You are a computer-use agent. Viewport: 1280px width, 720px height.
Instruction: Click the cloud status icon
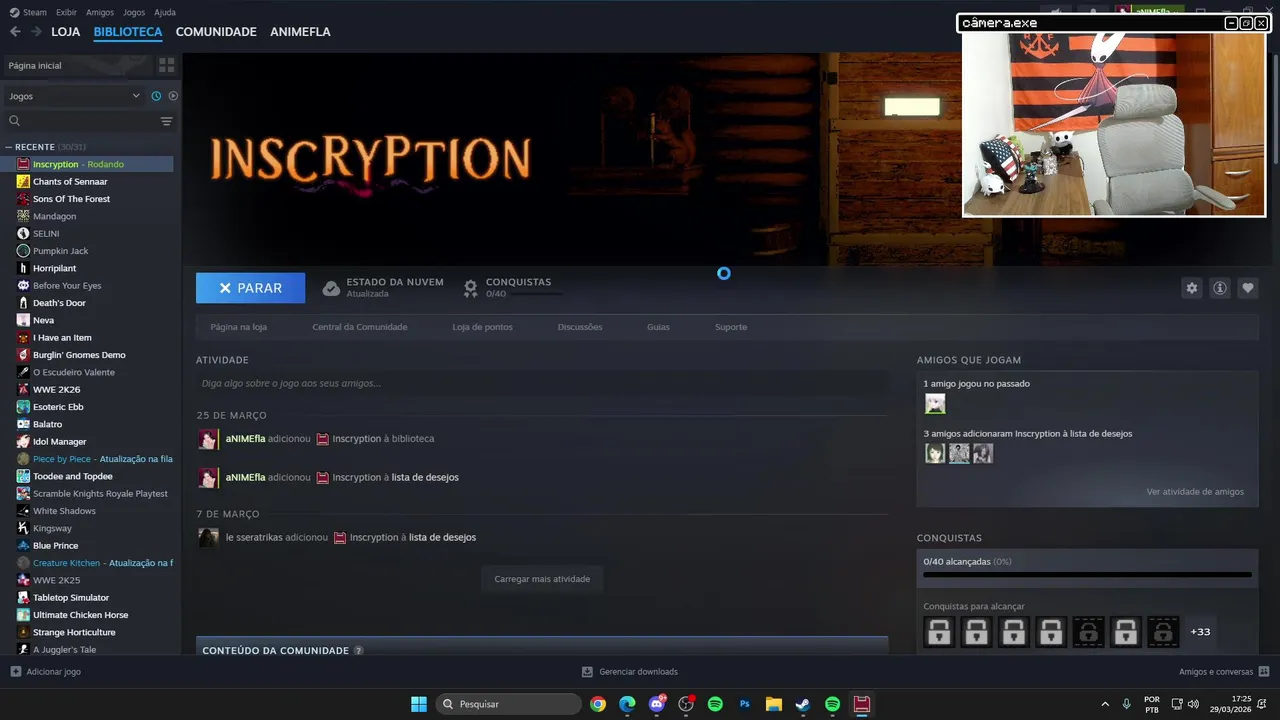coord(331,288)
